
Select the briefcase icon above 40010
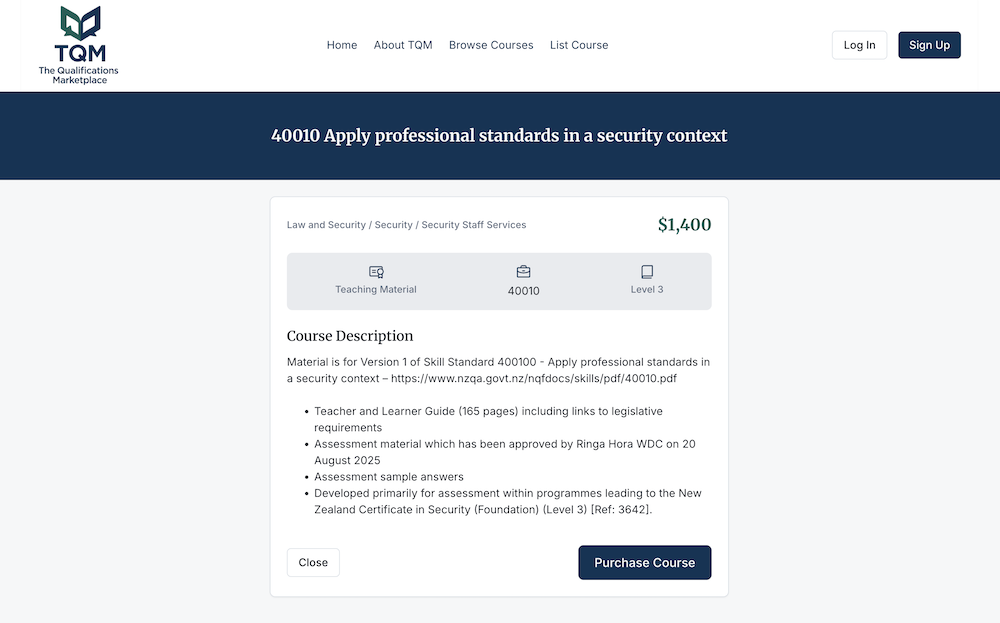[x=523, y=271]
